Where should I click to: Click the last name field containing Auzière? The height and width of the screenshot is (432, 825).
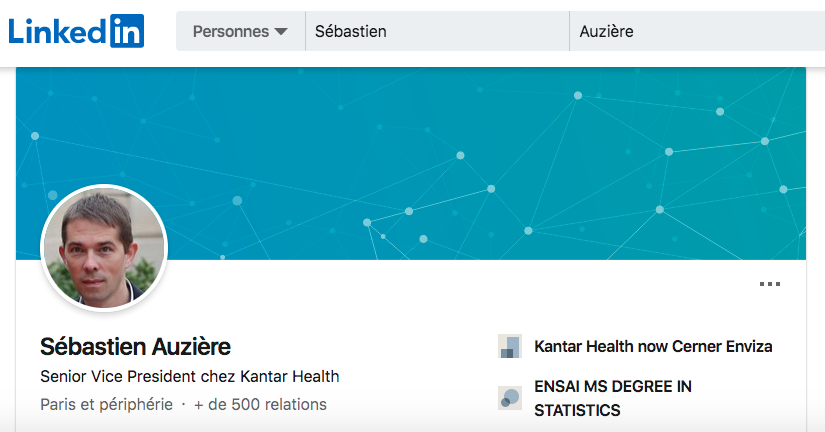click(697, 31)
